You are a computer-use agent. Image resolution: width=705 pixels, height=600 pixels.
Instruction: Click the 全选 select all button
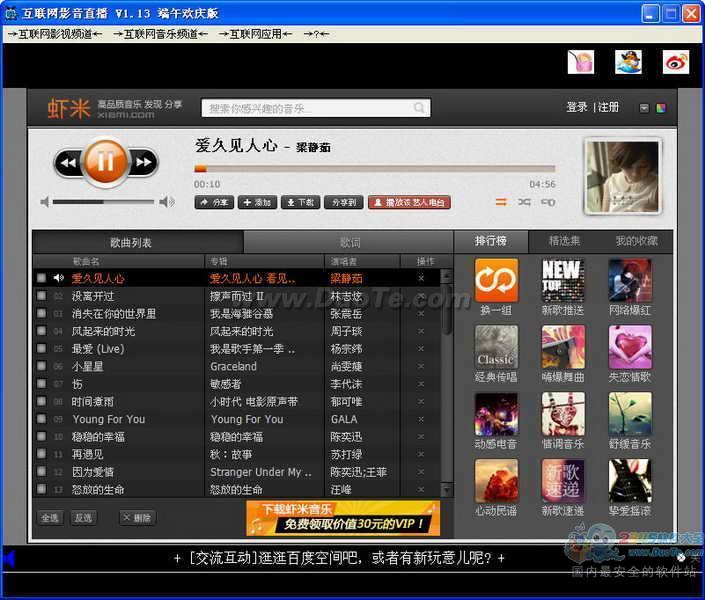pos(50,518)
